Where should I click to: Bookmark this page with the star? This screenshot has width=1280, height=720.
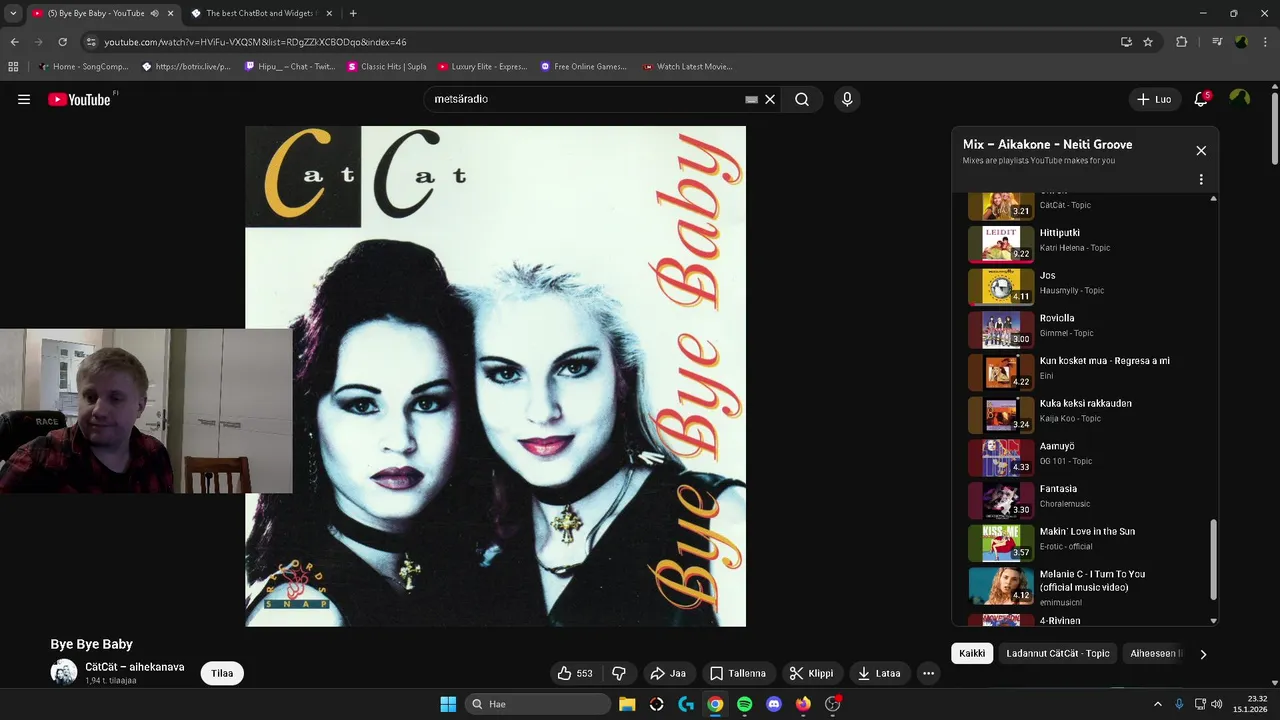[1148, 42]
